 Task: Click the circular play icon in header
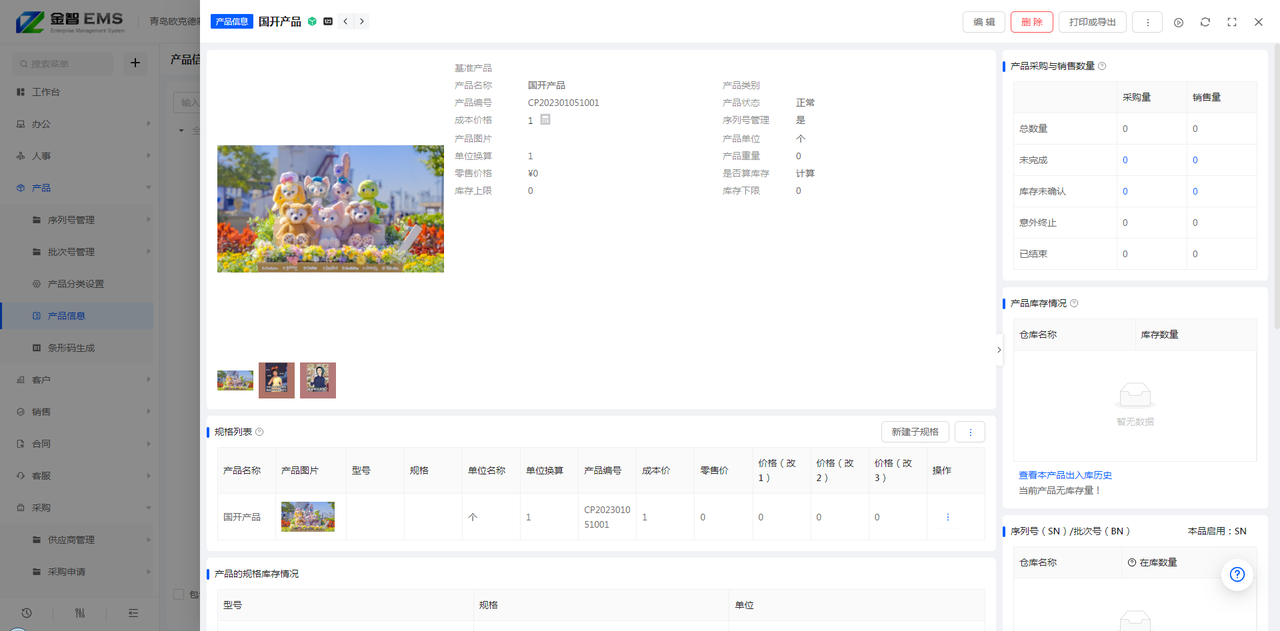tap(1179, 22)
